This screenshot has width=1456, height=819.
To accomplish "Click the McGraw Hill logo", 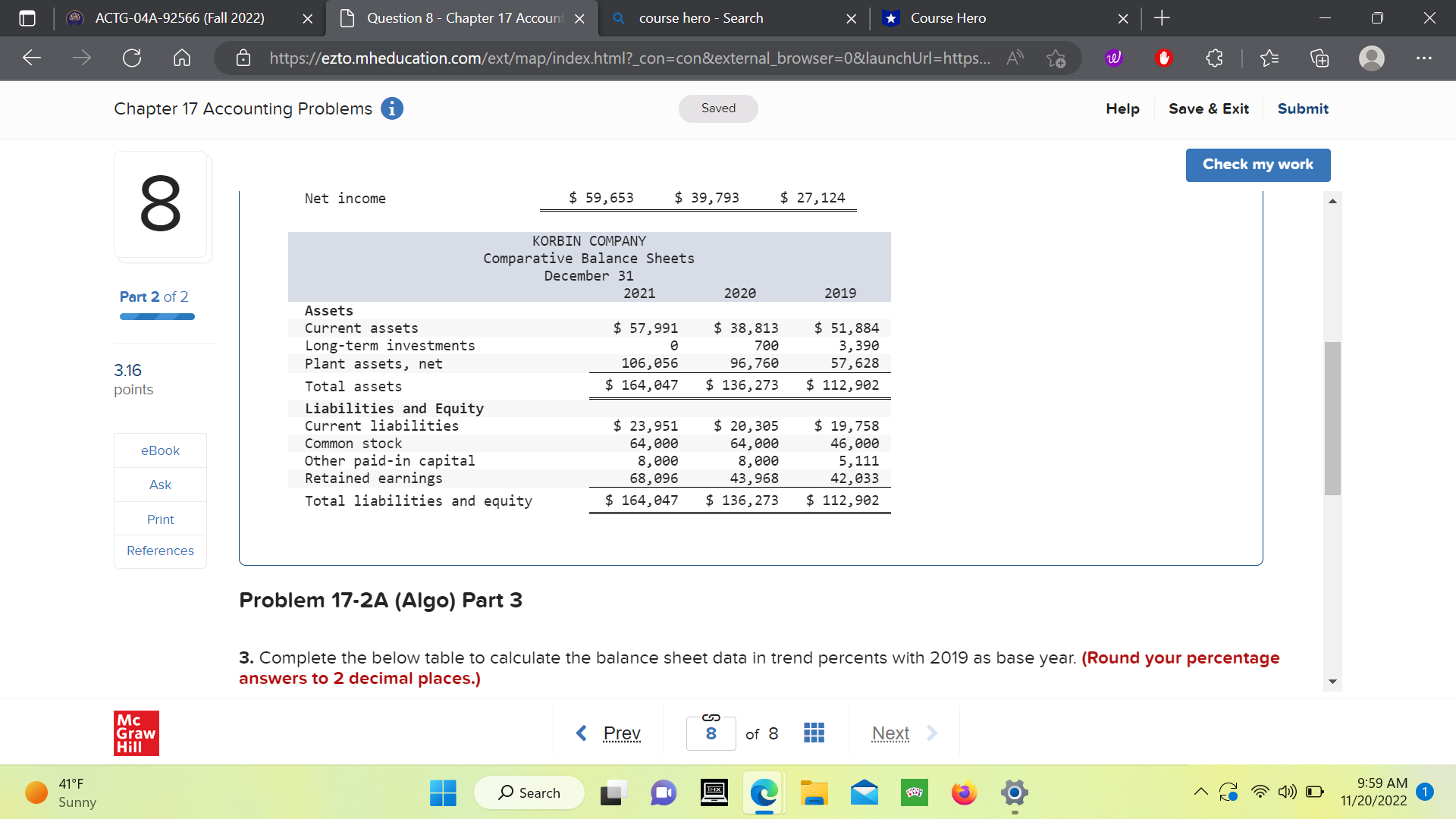I will 136,733.
